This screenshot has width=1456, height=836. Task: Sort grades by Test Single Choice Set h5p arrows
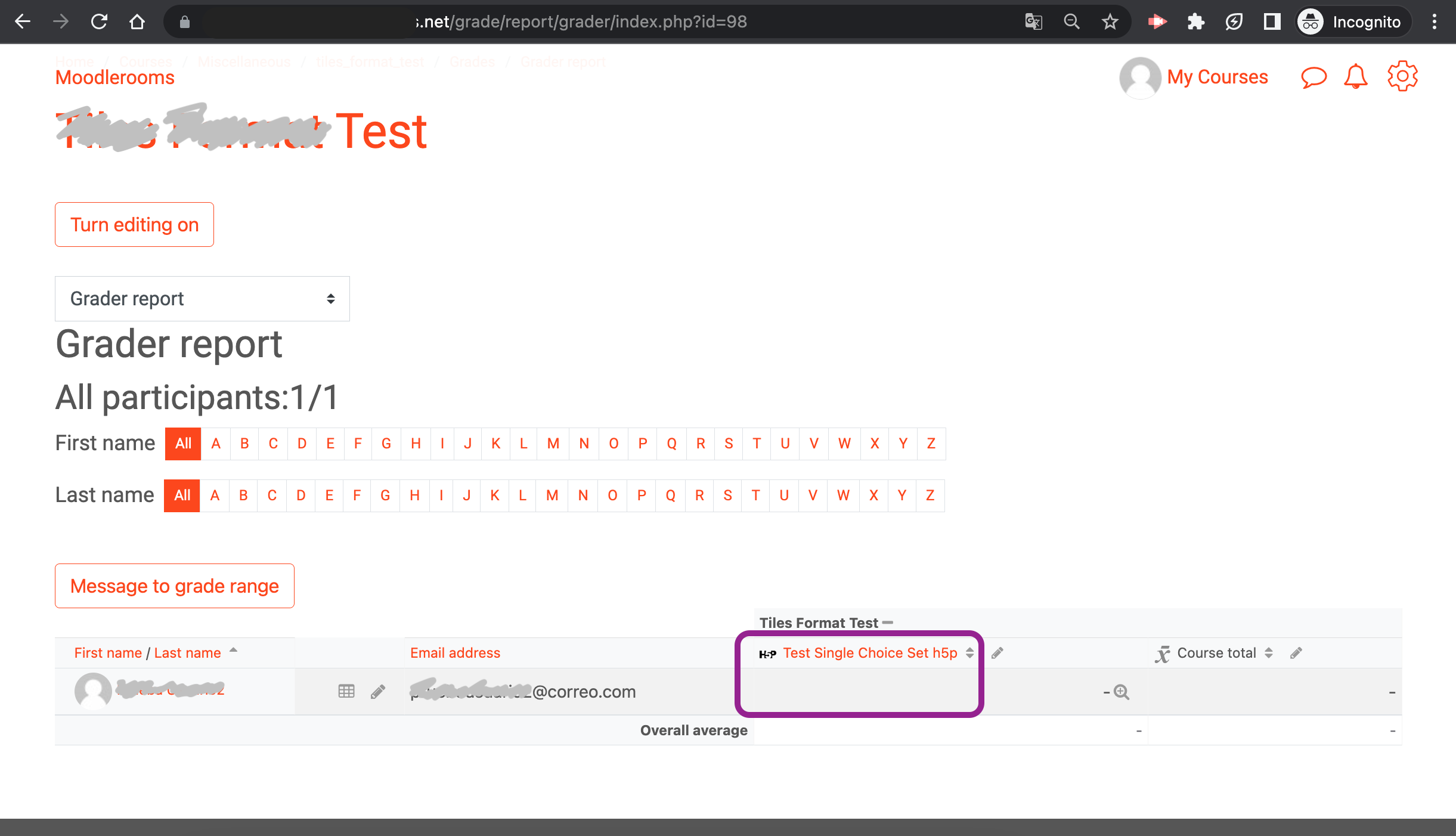970,653
